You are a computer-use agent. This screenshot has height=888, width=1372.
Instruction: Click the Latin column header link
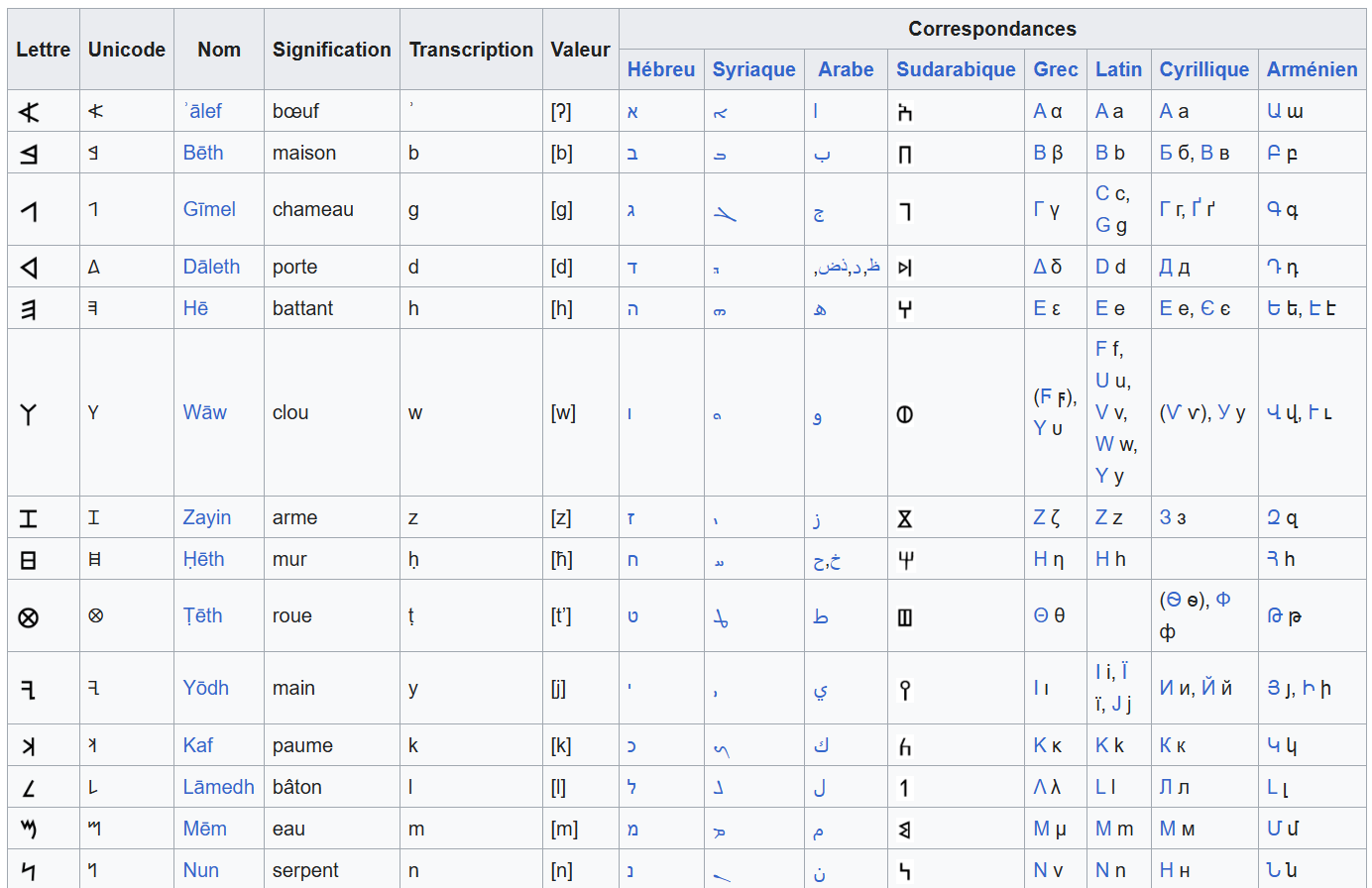point(1118,69)
